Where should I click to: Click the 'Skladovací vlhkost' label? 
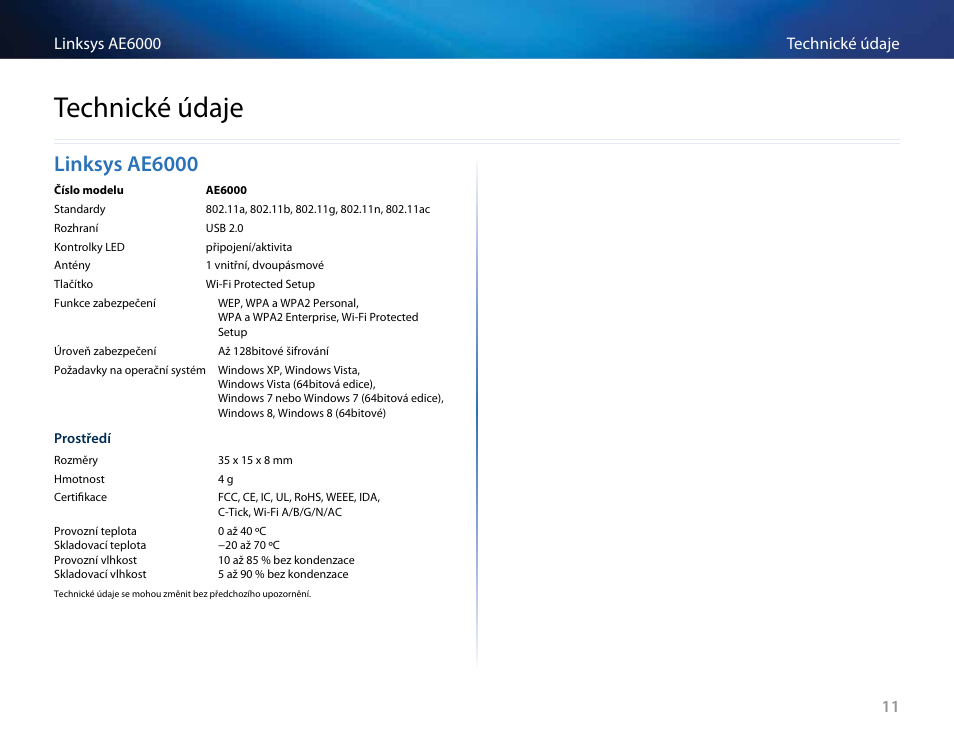100,574
